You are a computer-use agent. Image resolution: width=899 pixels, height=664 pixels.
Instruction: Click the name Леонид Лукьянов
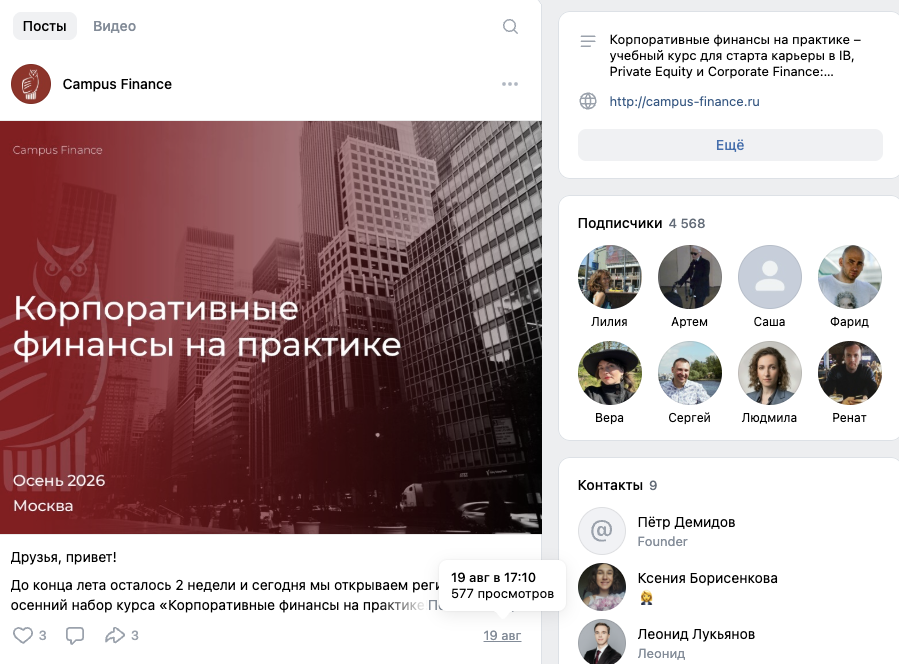696,634
